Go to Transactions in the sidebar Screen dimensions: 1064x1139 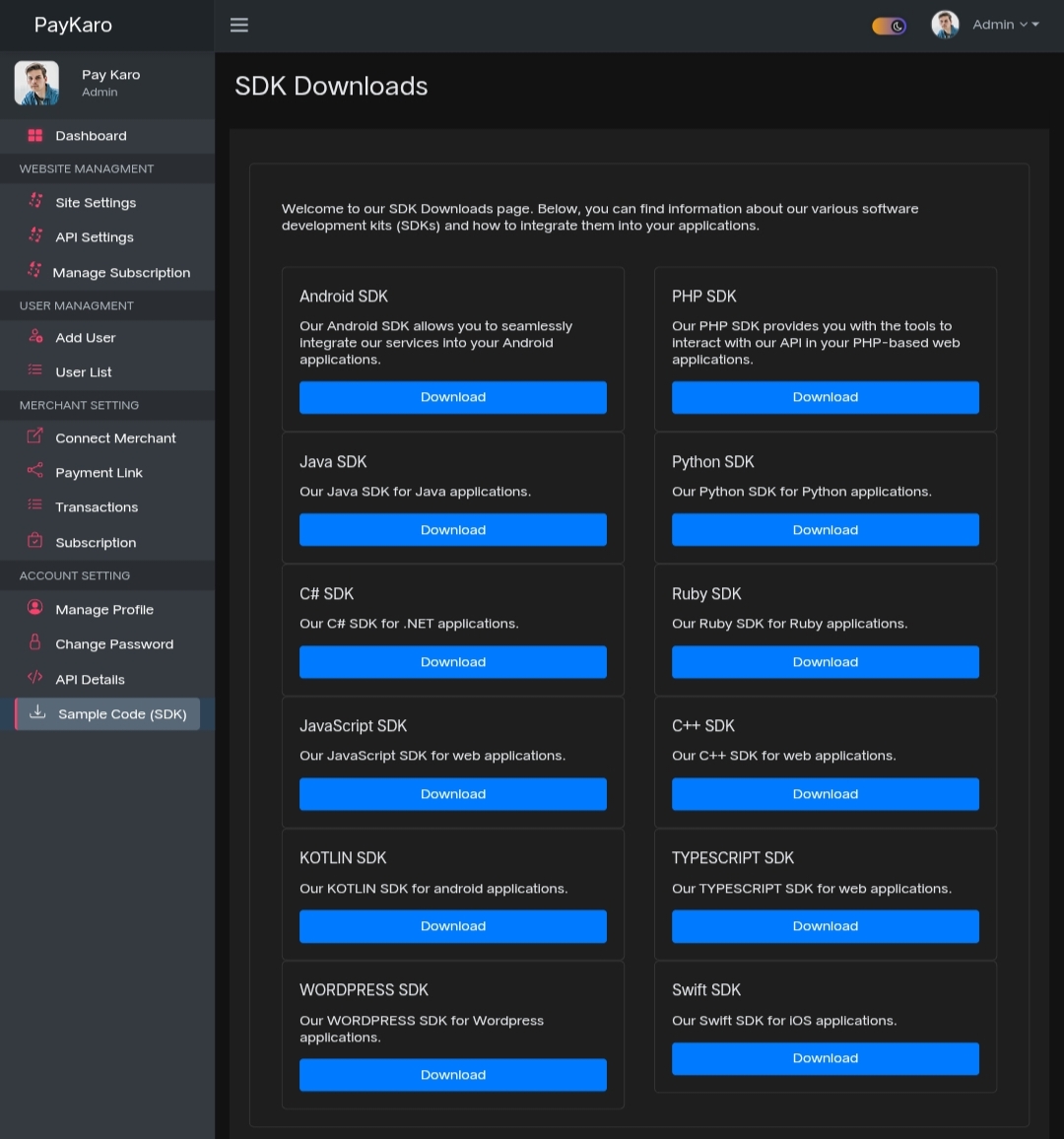tap(97, 507)
